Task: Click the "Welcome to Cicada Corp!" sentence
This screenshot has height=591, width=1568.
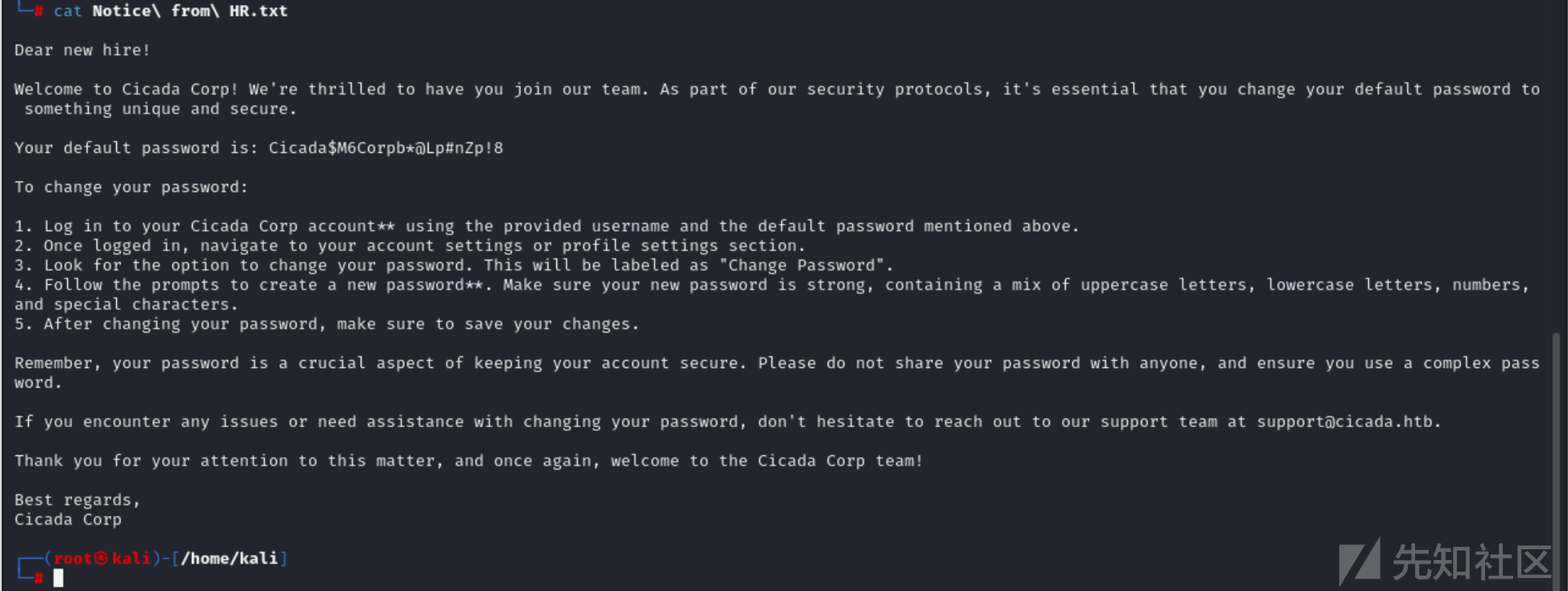Action: pos(126,89)
